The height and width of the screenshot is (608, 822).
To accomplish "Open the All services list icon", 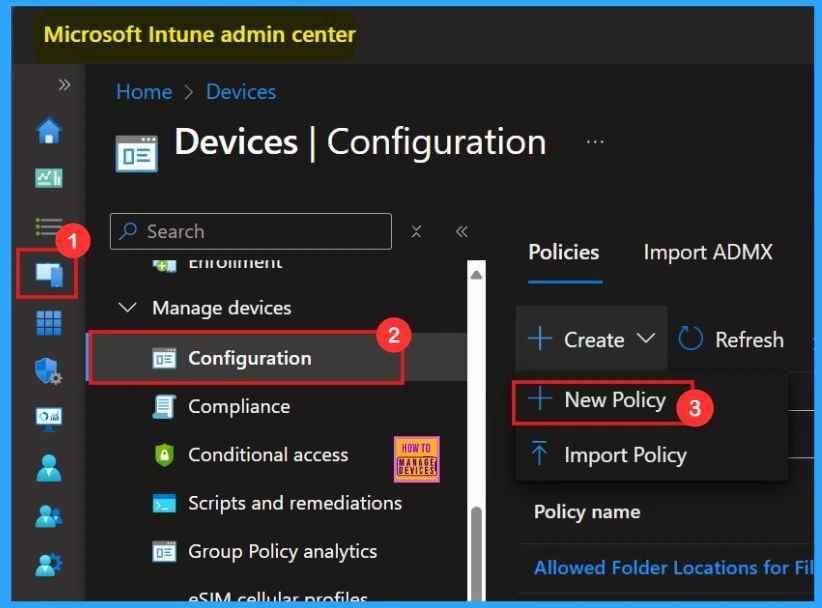I will click(x=49, y=227).
